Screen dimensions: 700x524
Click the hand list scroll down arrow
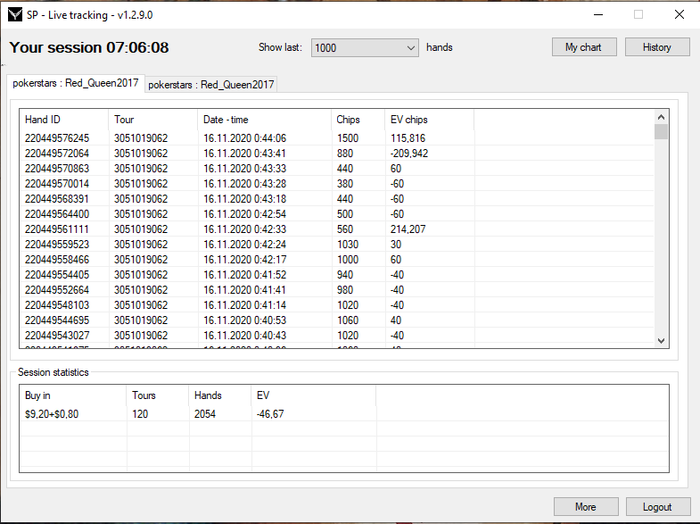pyautogui.click(x=661, y=341)
